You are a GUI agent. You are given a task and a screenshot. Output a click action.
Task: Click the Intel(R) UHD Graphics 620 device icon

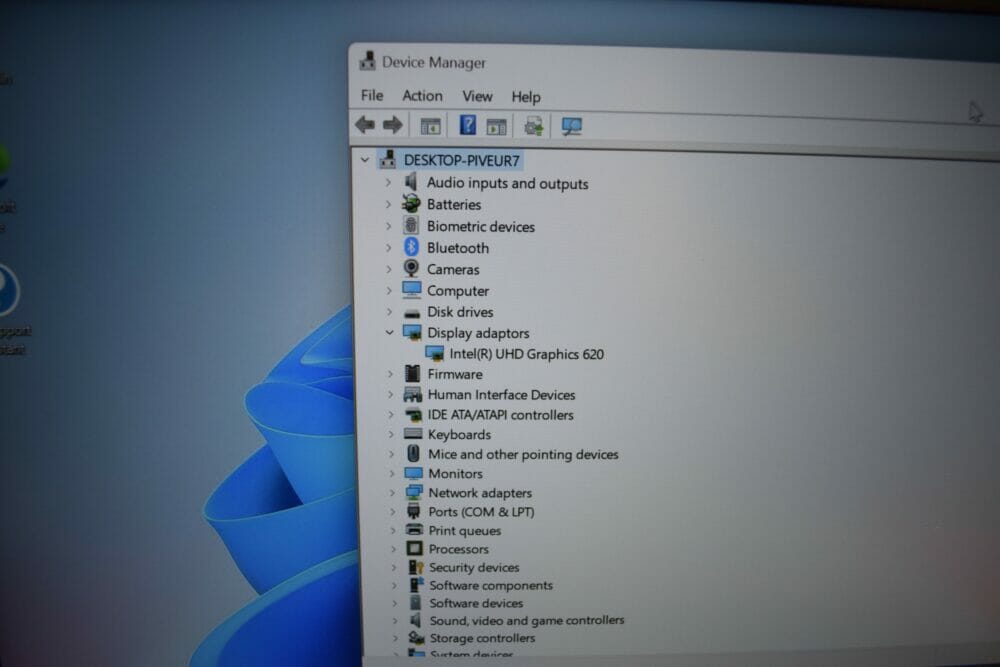coord(434,353)
